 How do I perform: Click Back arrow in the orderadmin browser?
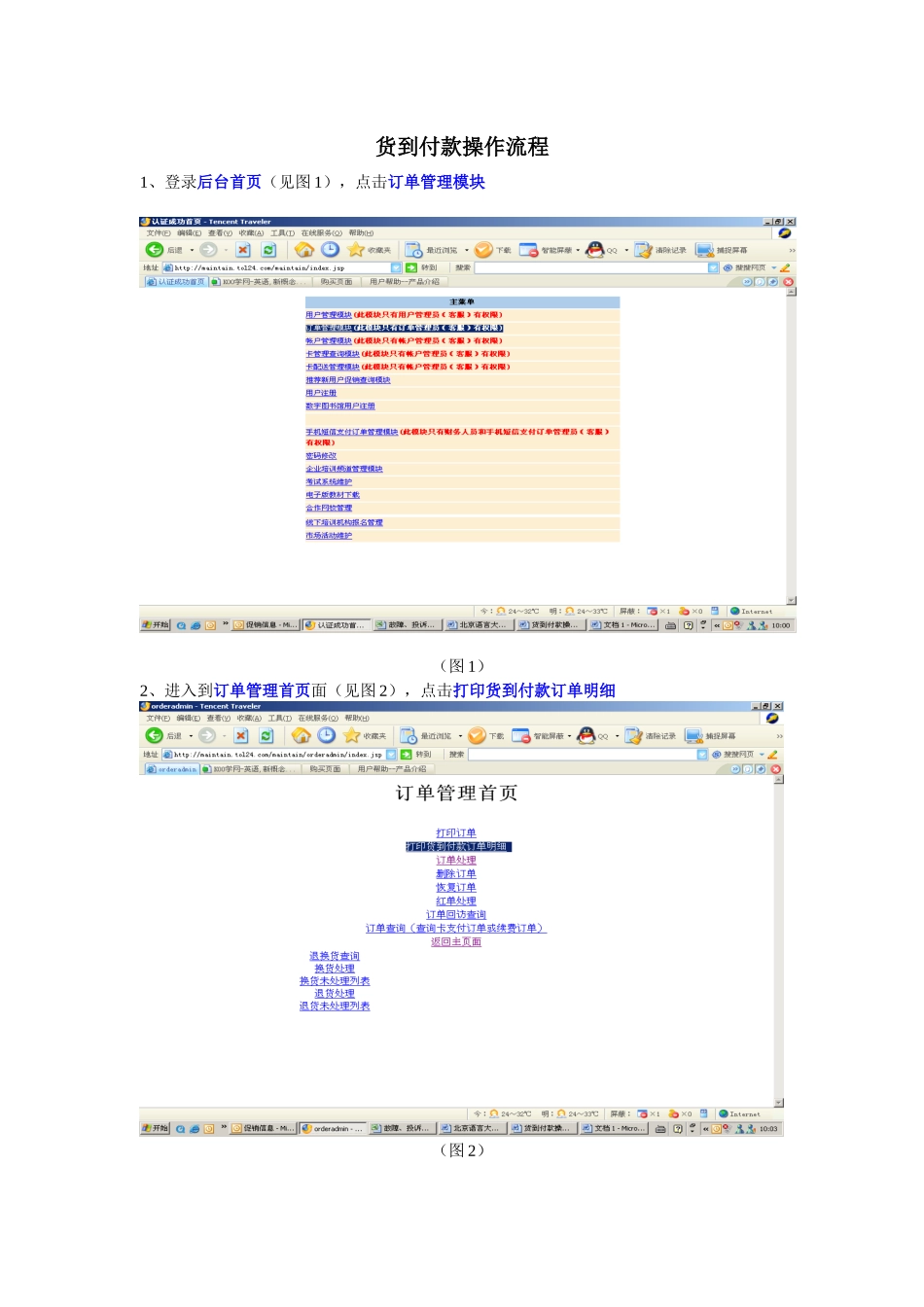coord(154,735)
